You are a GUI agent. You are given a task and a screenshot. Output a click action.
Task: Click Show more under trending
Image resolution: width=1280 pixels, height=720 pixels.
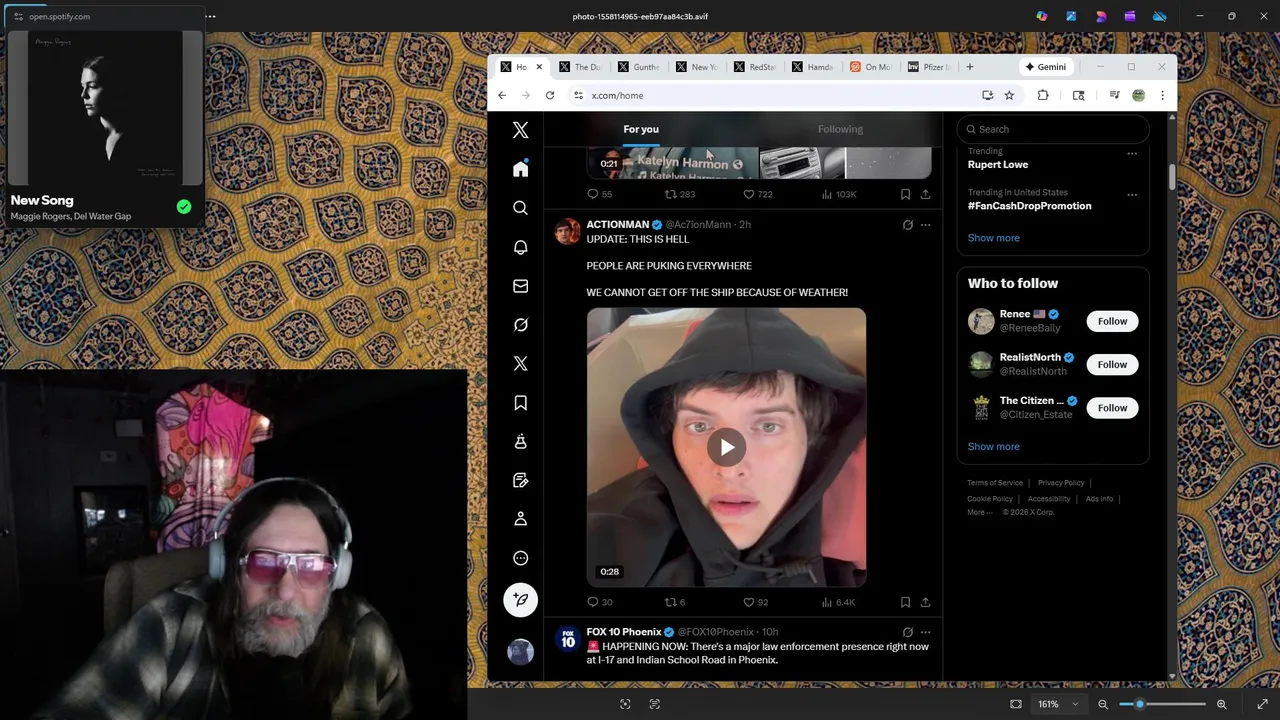click(993, 238)
